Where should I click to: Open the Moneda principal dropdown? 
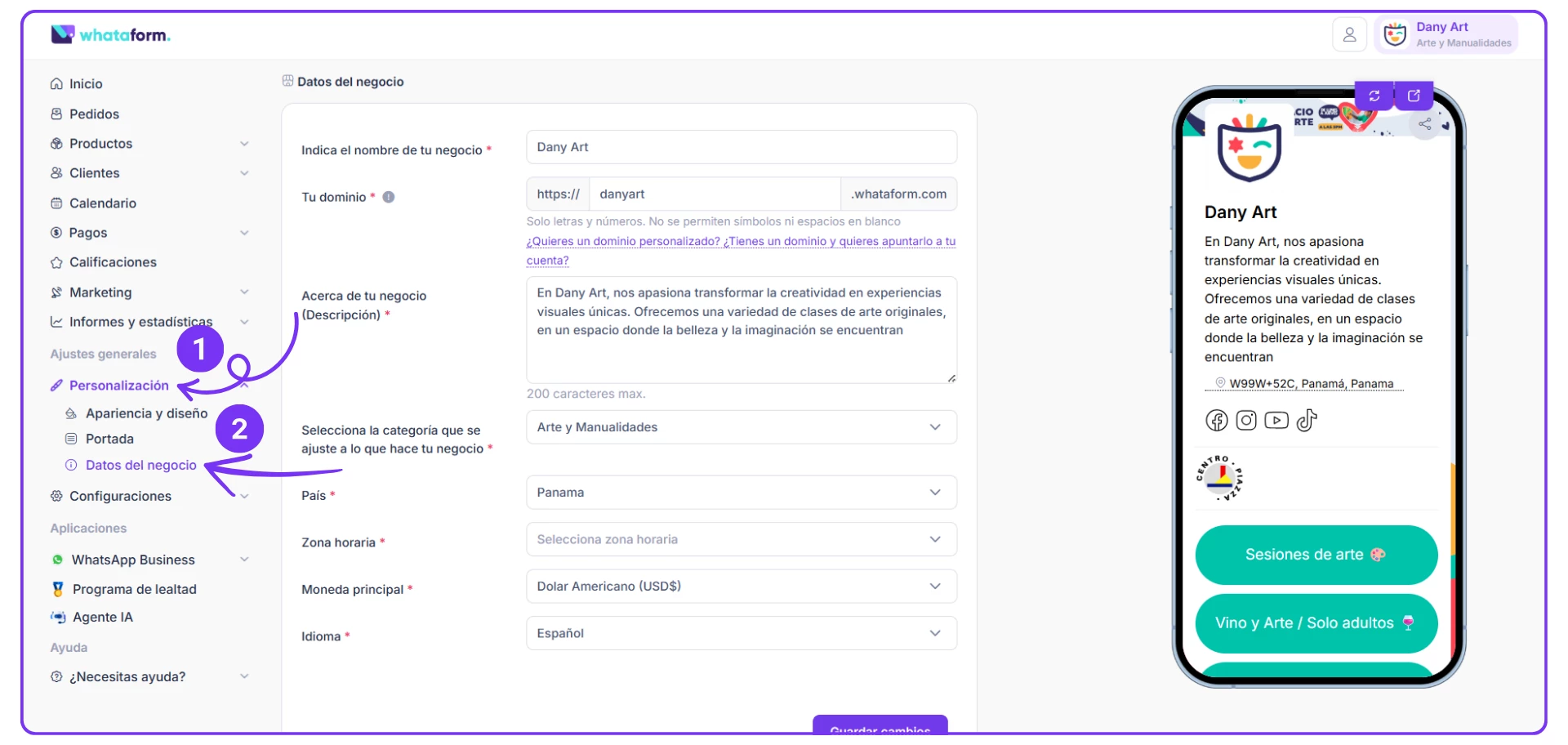(x=741, y=587)
